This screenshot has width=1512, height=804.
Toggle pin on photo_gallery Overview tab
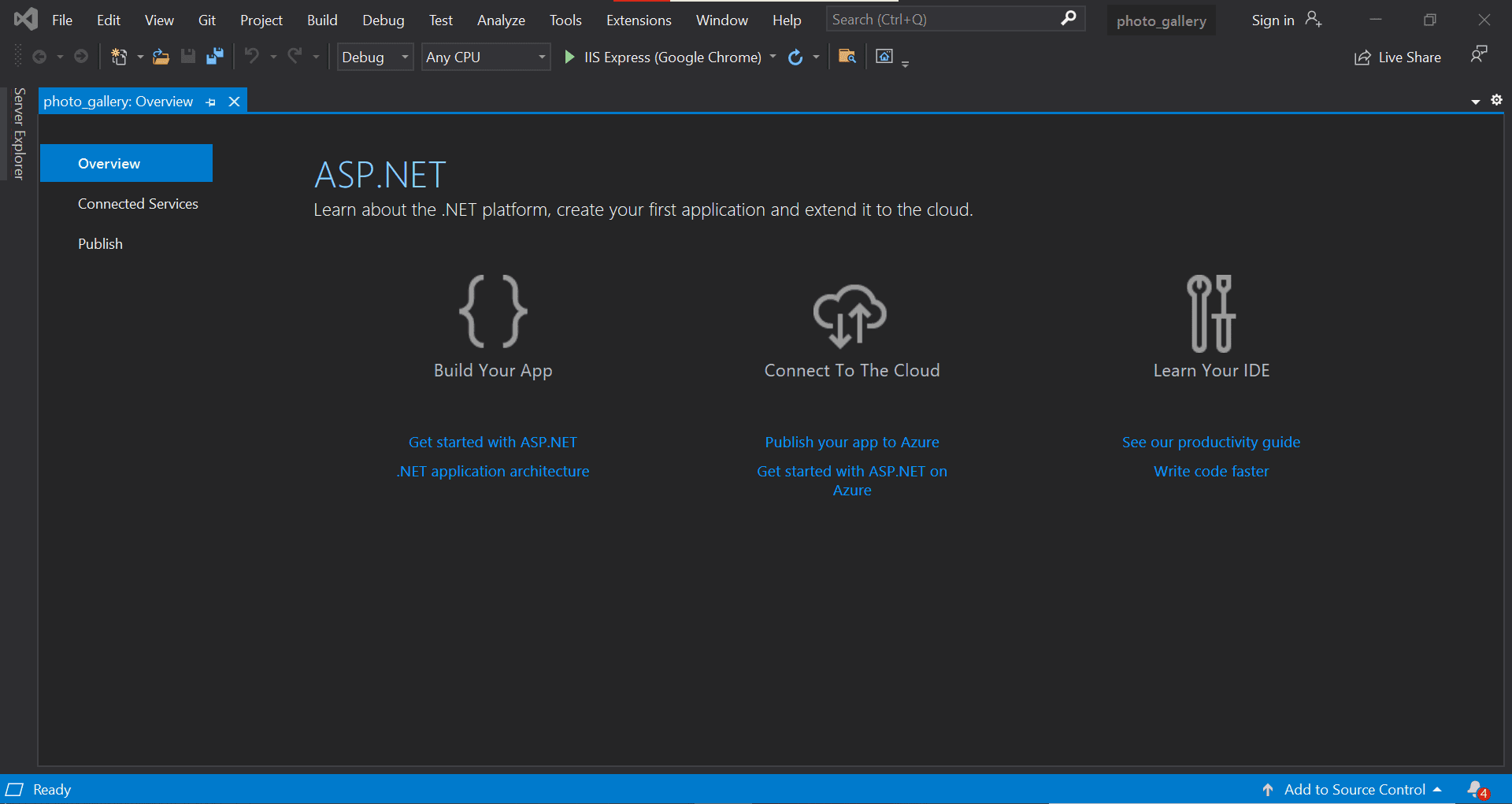[x=210, y=102]
